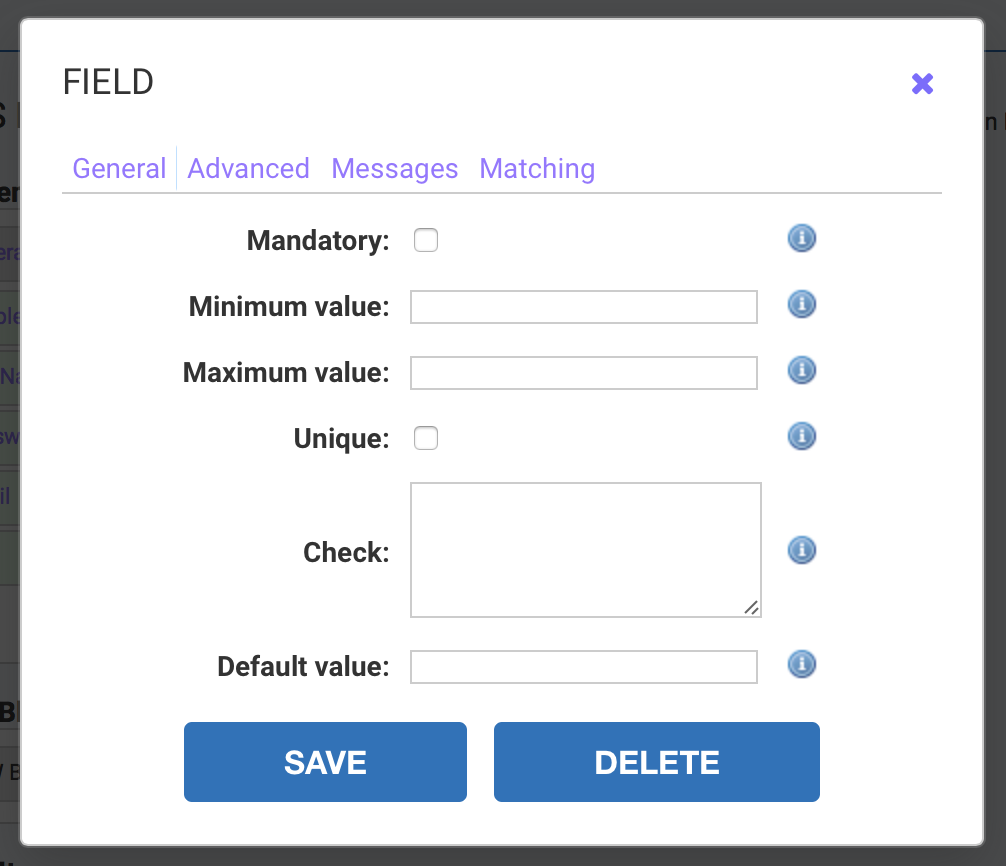Screen dimensions: 1006x866
Task: Enable the Mandatory checkbox
Action: click(x=426, y=240)
